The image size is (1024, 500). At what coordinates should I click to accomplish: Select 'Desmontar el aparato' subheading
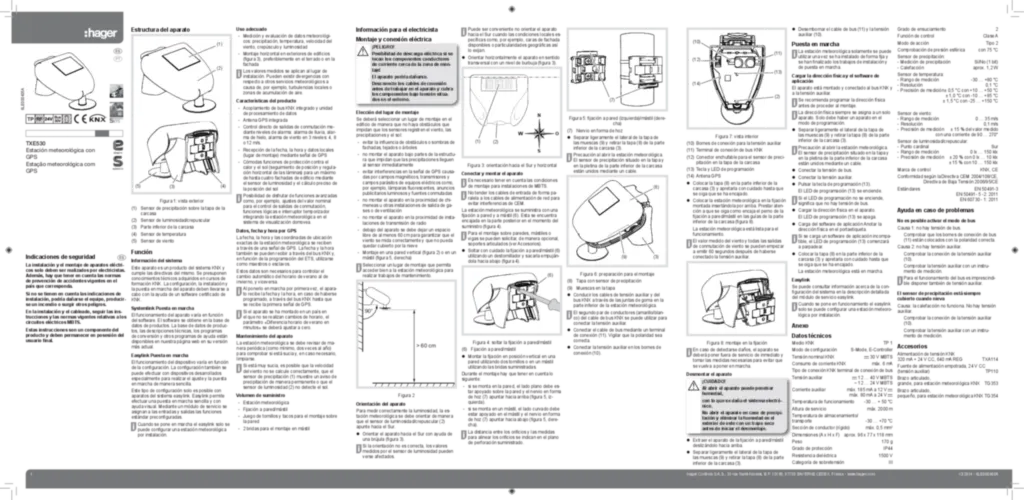[708, 374]
